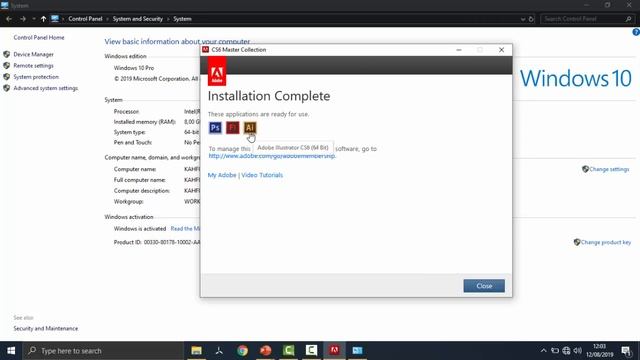Image resolution: width=640 pixels, height=360 pixels.
Task: Open the Windows Start menu
Action: point(11,351)
